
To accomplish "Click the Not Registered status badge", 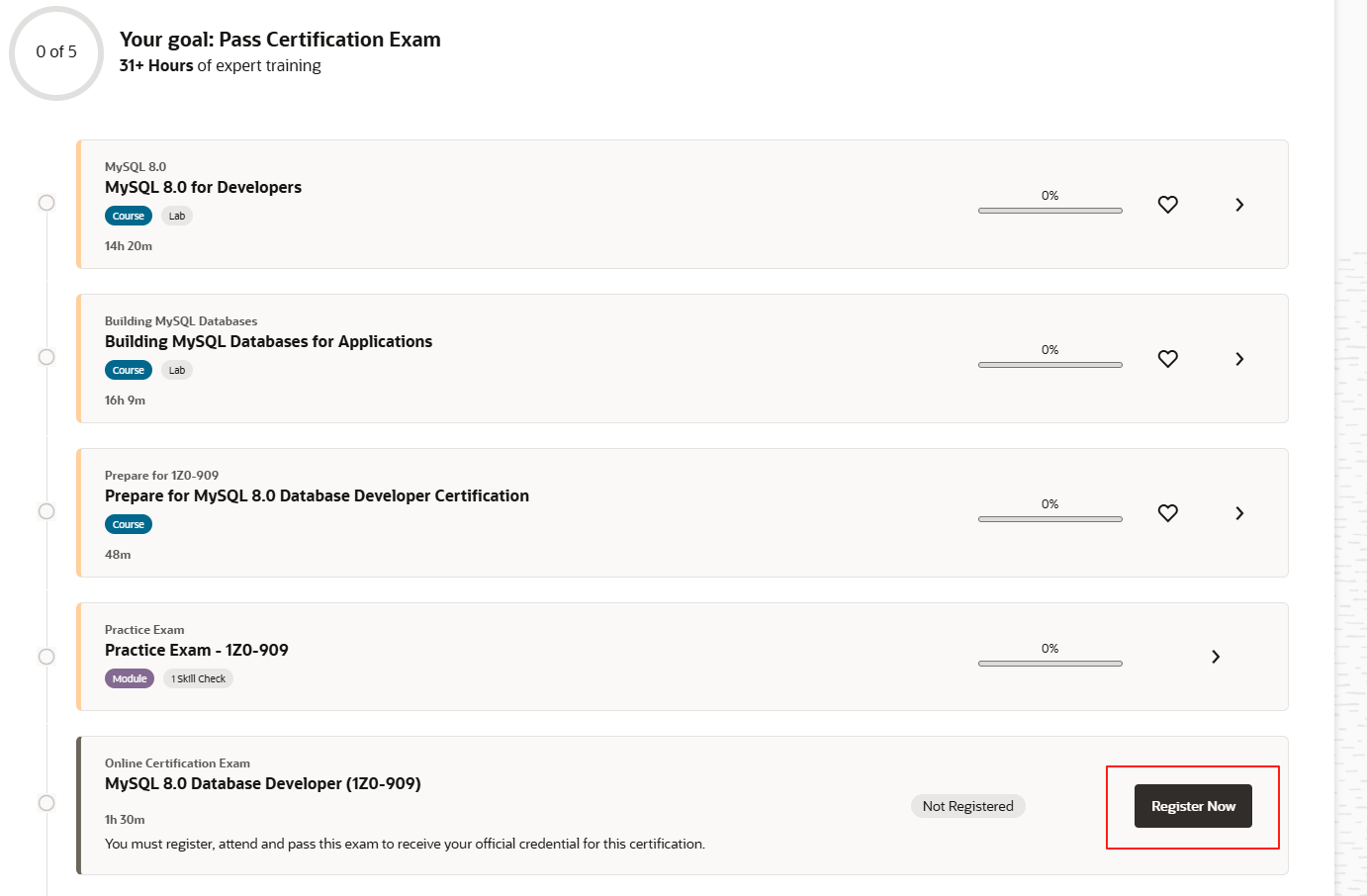I will pyautogui.click(x=967, y=806).
